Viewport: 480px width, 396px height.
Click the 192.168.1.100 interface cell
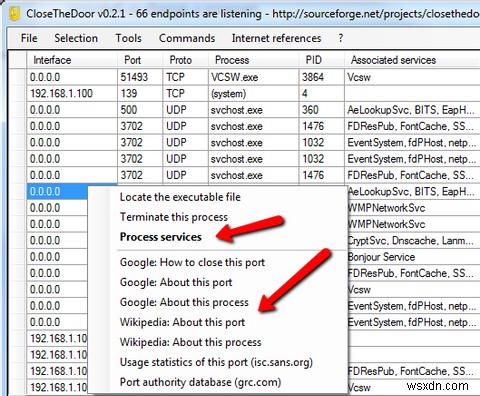pos(72,94)
